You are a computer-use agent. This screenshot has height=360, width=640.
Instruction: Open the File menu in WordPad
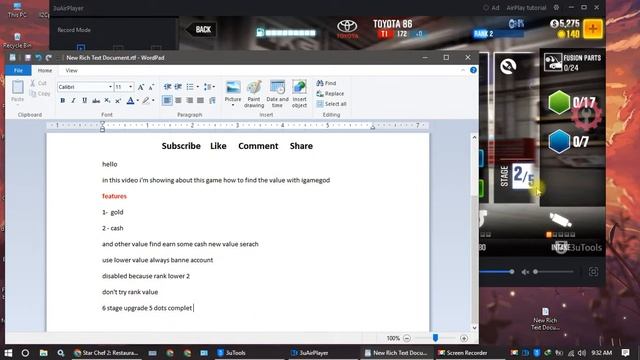(18, 70)
